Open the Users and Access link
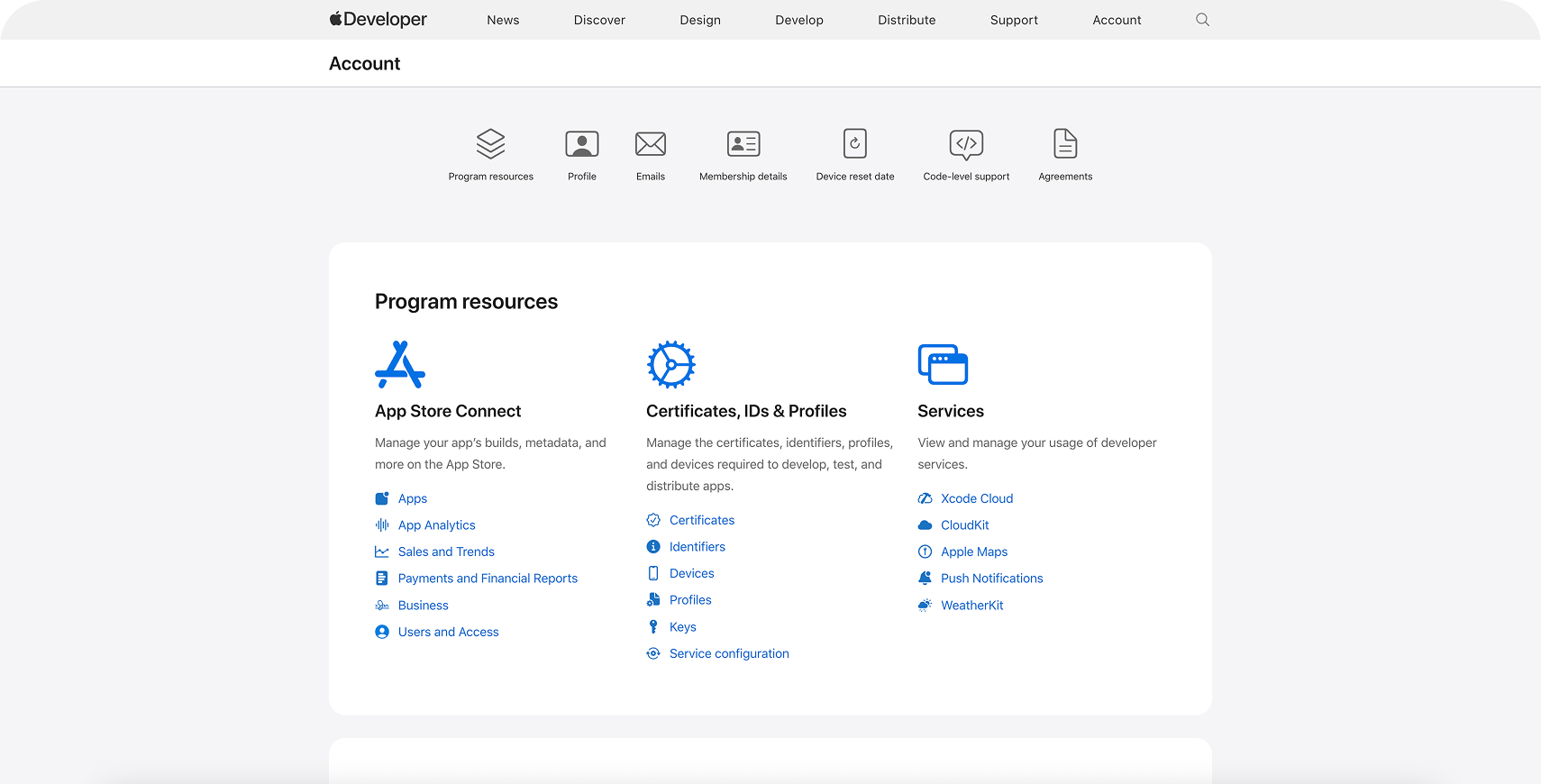The width and height of the screenshot is (1541, 784). click(449, 632)
